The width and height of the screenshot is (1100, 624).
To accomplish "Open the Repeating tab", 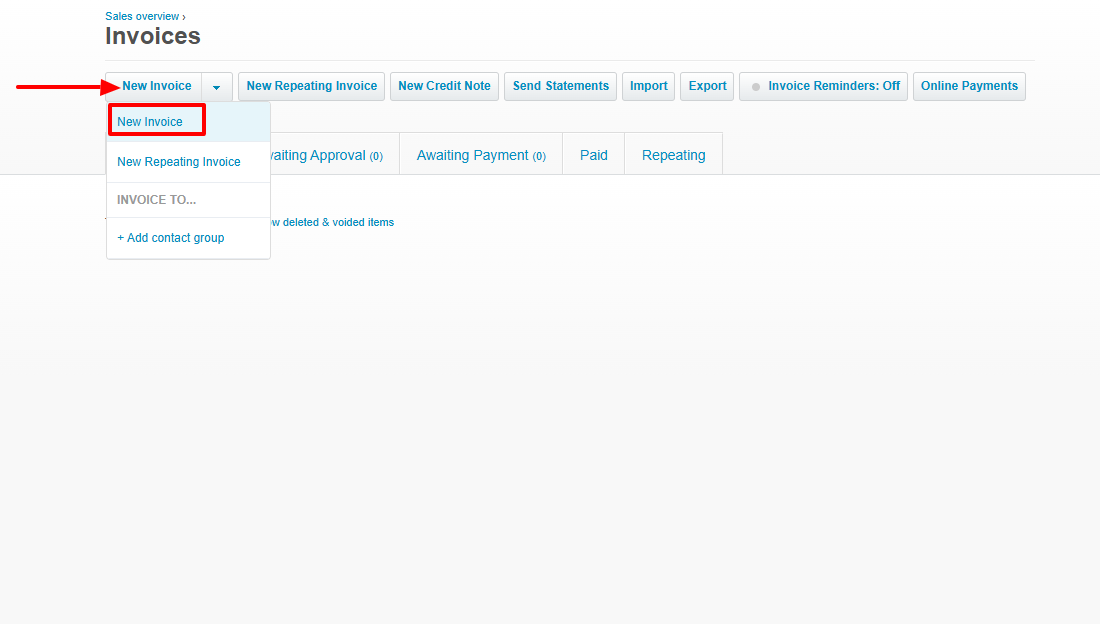I will (x=673, y=154).
